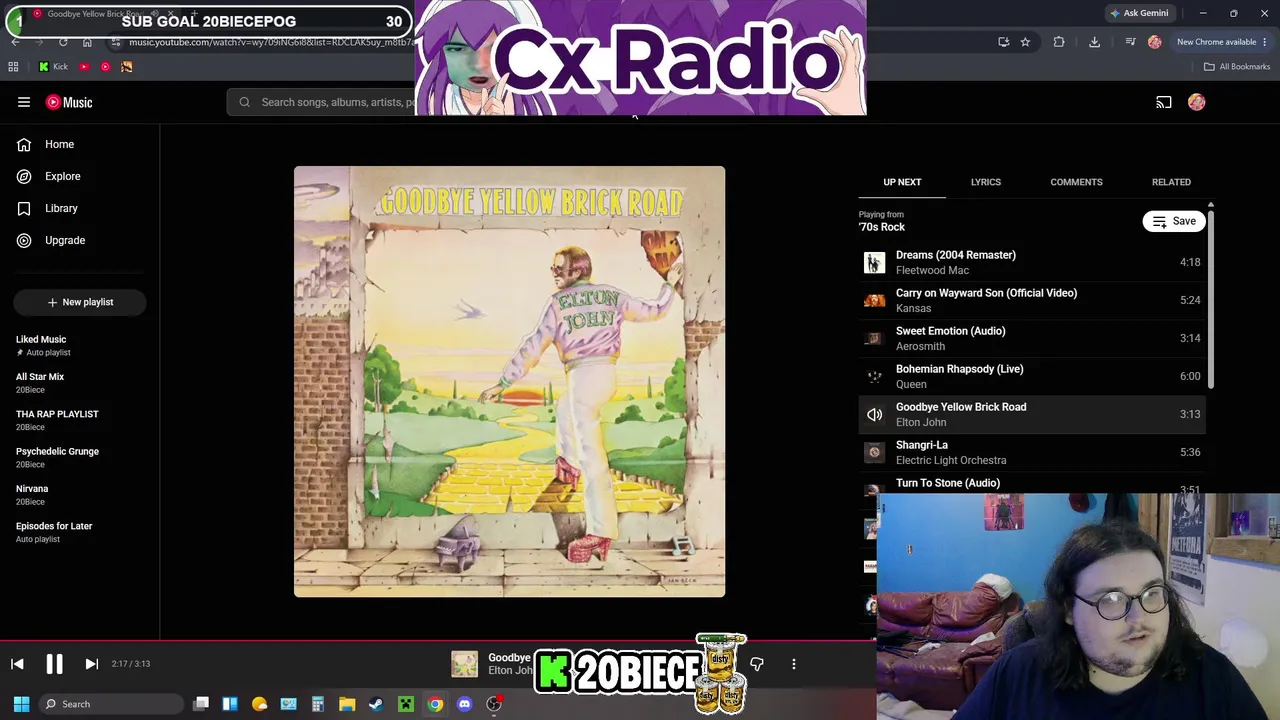Open the YouTube Music account avatar menu
This screenshot has width=1280, height=720.
click(1197, 102)
